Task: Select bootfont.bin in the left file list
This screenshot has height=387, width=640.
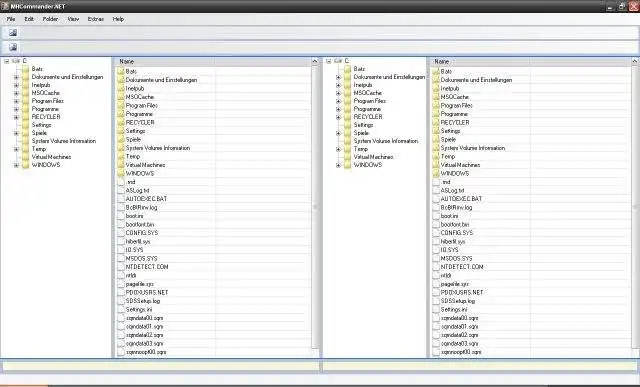Action: click(x=140, y=225)
